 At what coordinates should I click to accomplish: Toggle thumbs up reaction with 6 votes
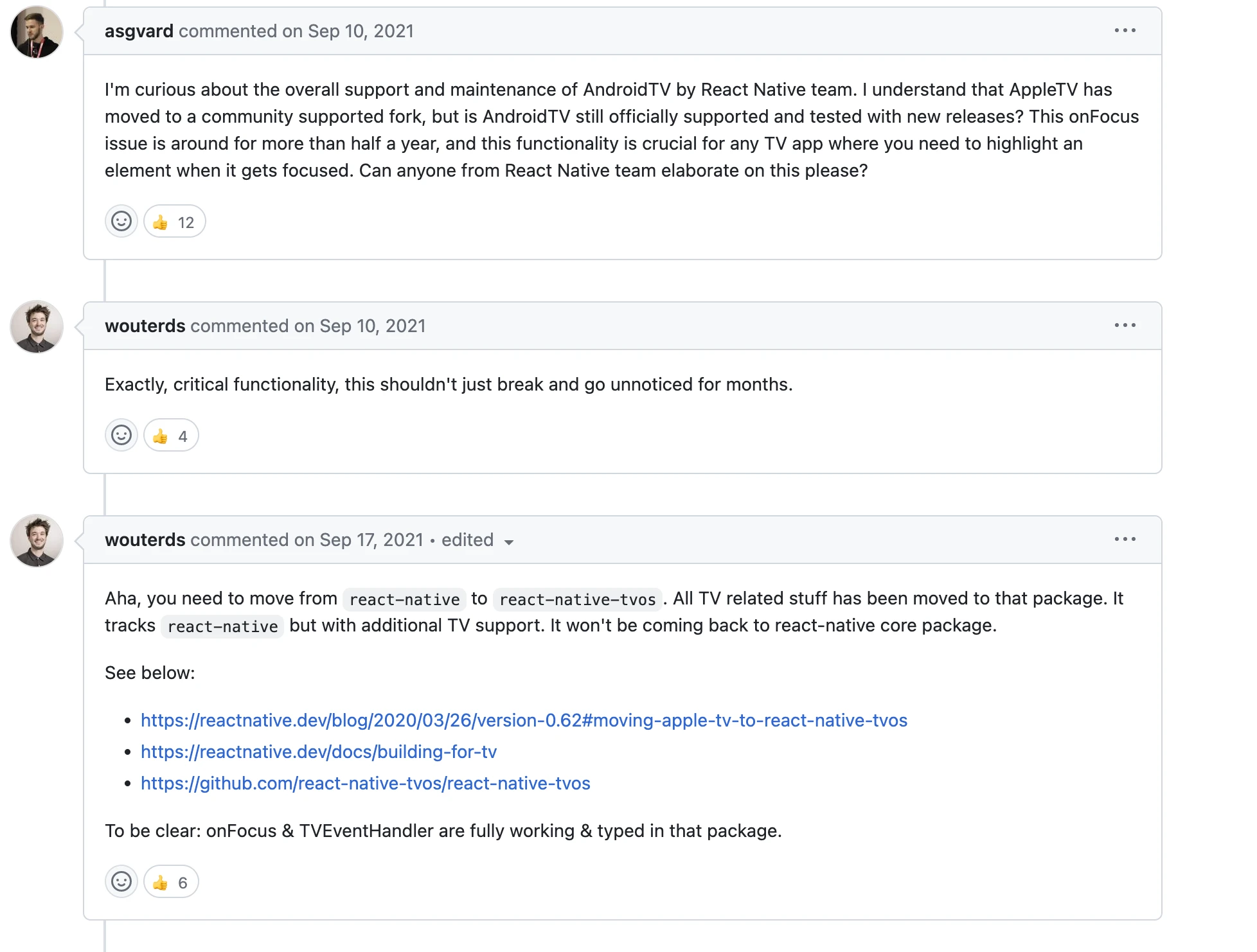click(171, 882)
